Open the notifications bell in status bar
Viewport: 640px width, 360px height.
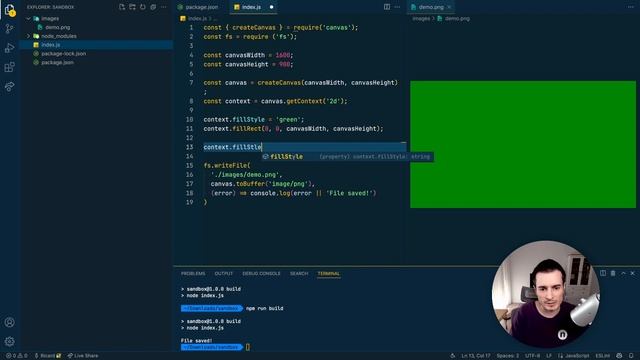(x=631, y=356)
